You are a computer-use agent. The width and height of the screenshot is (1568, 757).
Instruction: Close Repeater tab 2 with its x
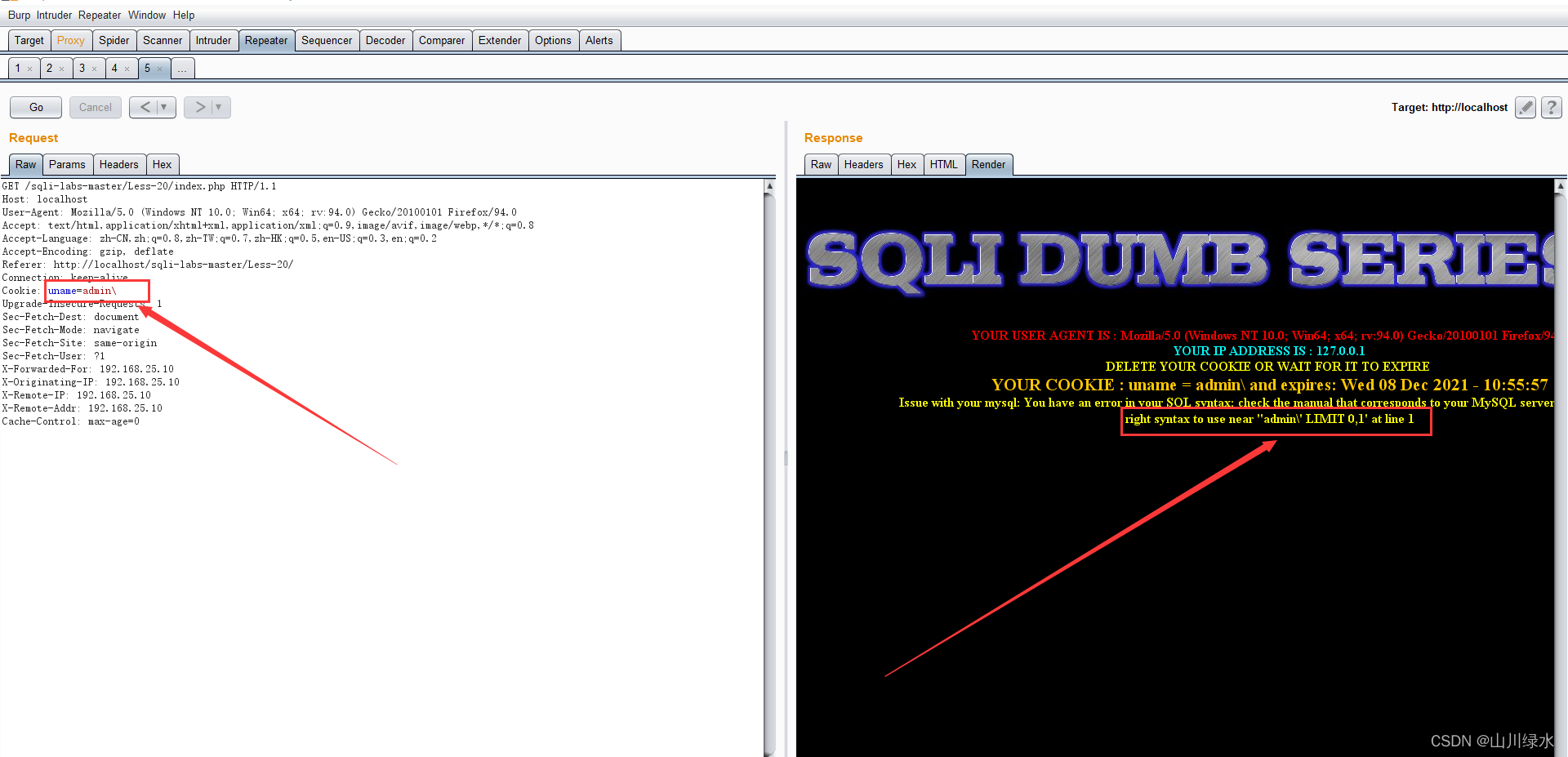(x=62, y=69)
